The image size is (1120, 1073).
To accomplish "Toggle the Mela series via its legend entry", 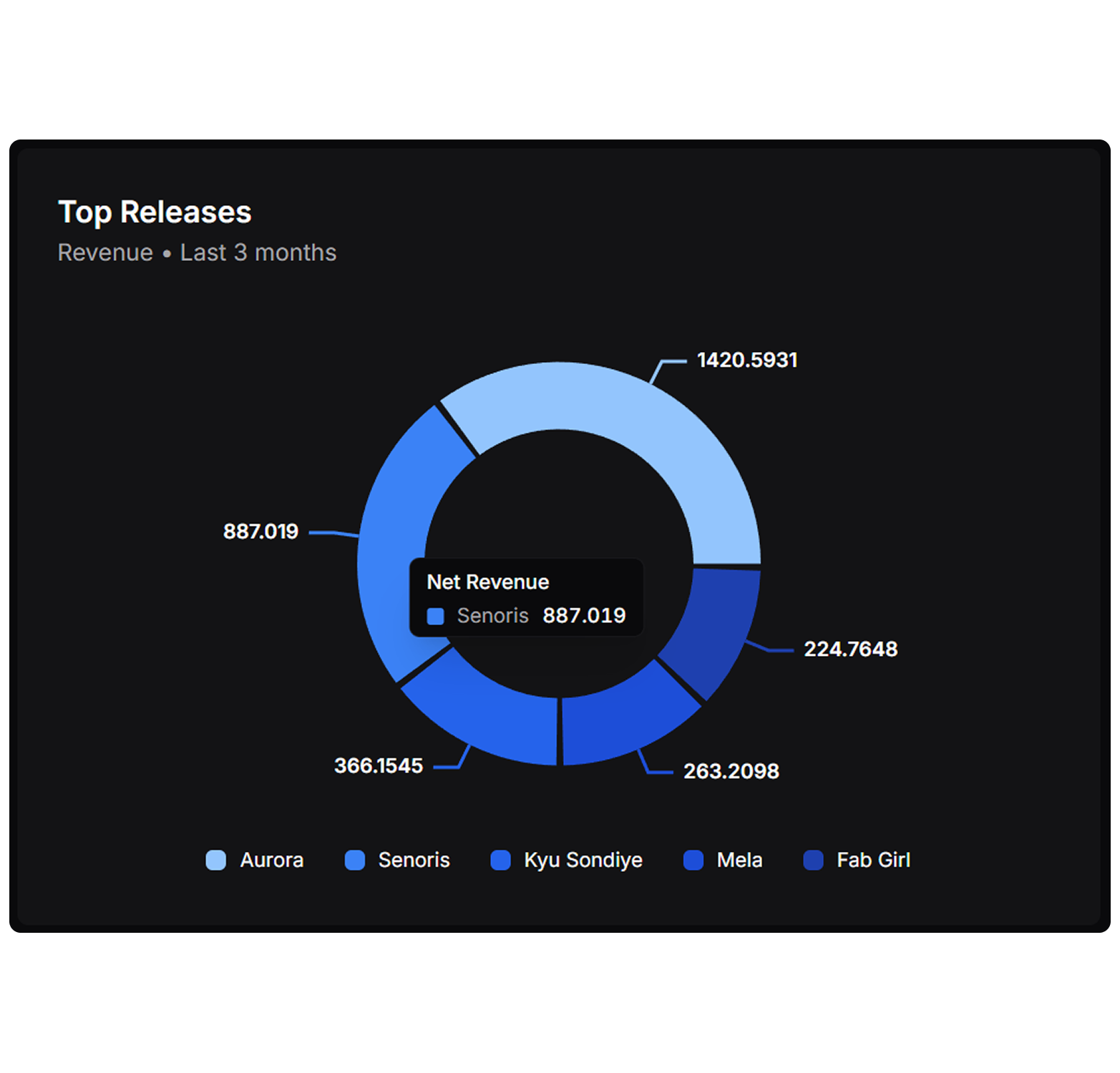I will click(739, 861).
